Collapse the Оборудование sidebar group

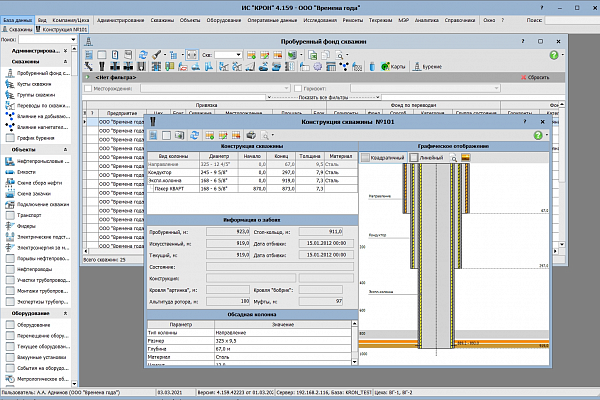tap(65, 313)
